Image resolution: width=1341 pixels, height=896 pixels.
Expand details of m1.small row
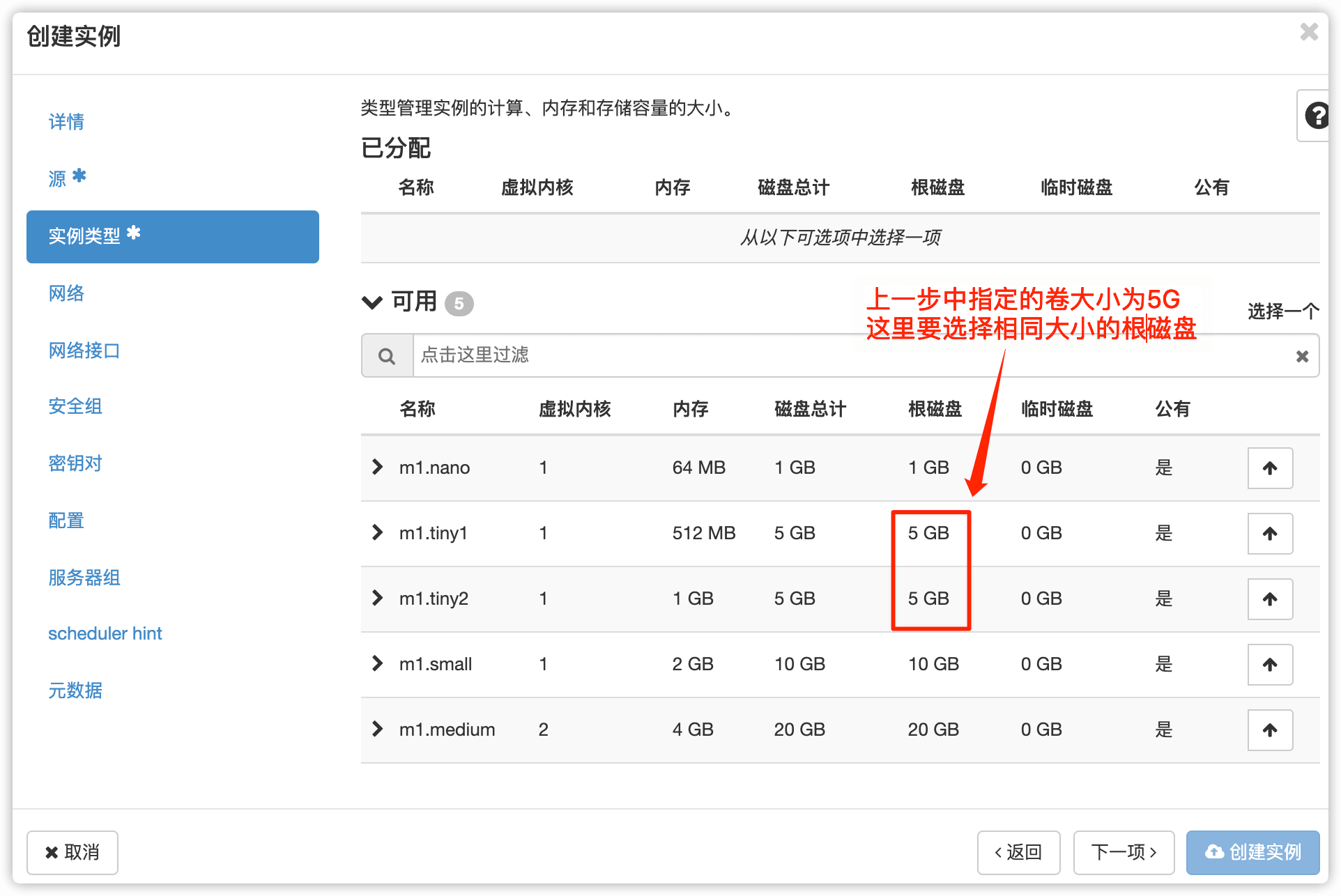click(377, 663)
